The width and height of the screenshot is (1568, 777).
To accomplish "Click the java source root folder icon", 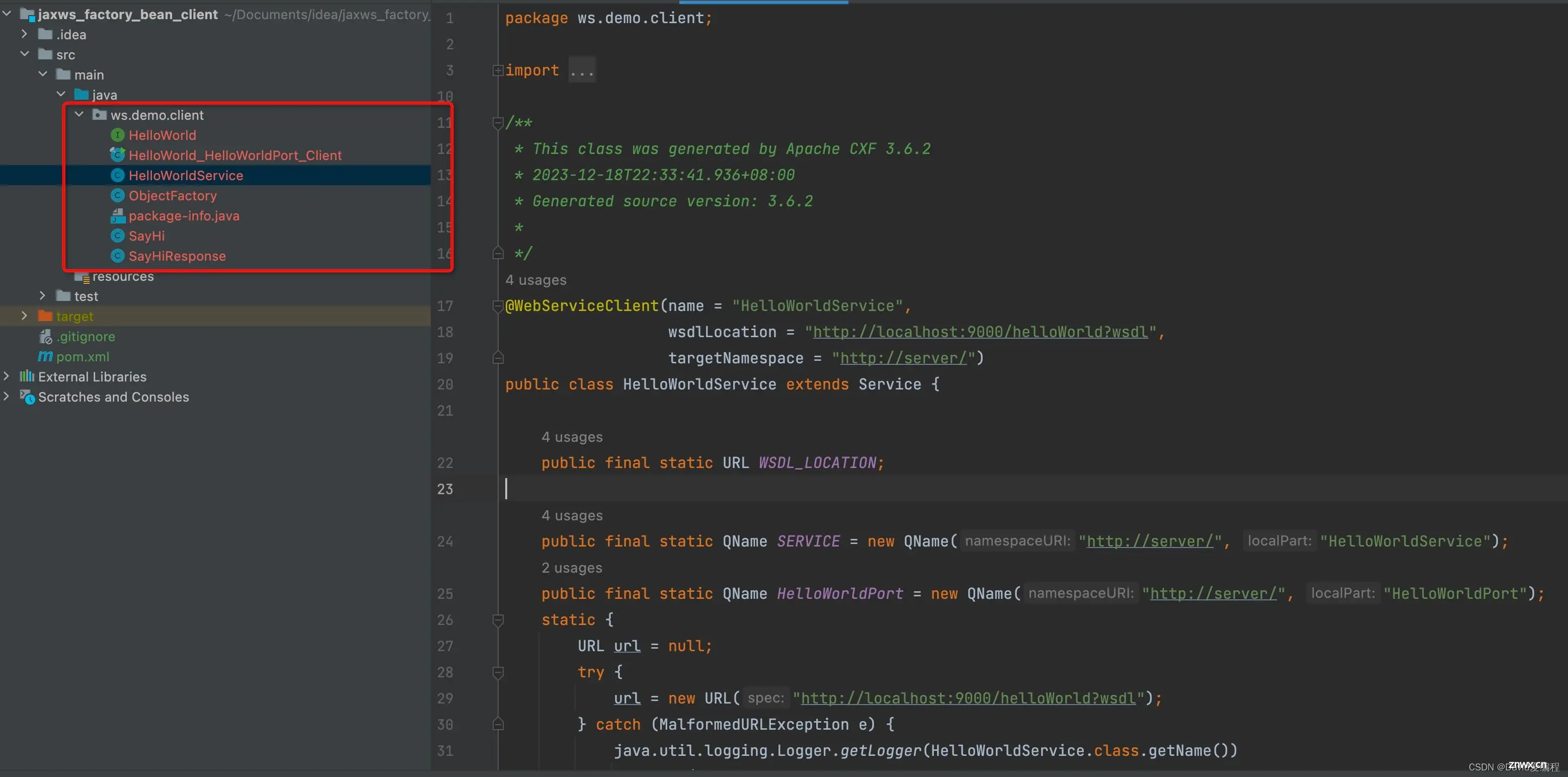I will 81,95.
